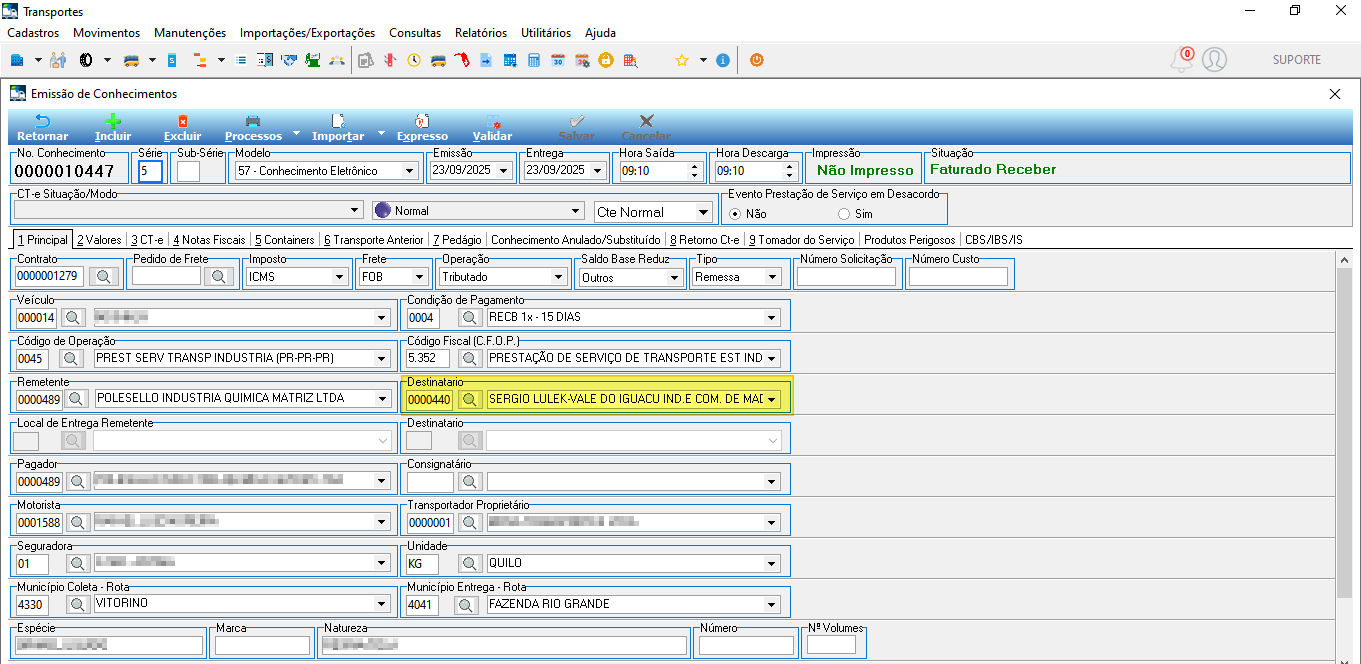
Task: Click the Número Custo input field
Action: pyautogui.click(x=958, y=277)
